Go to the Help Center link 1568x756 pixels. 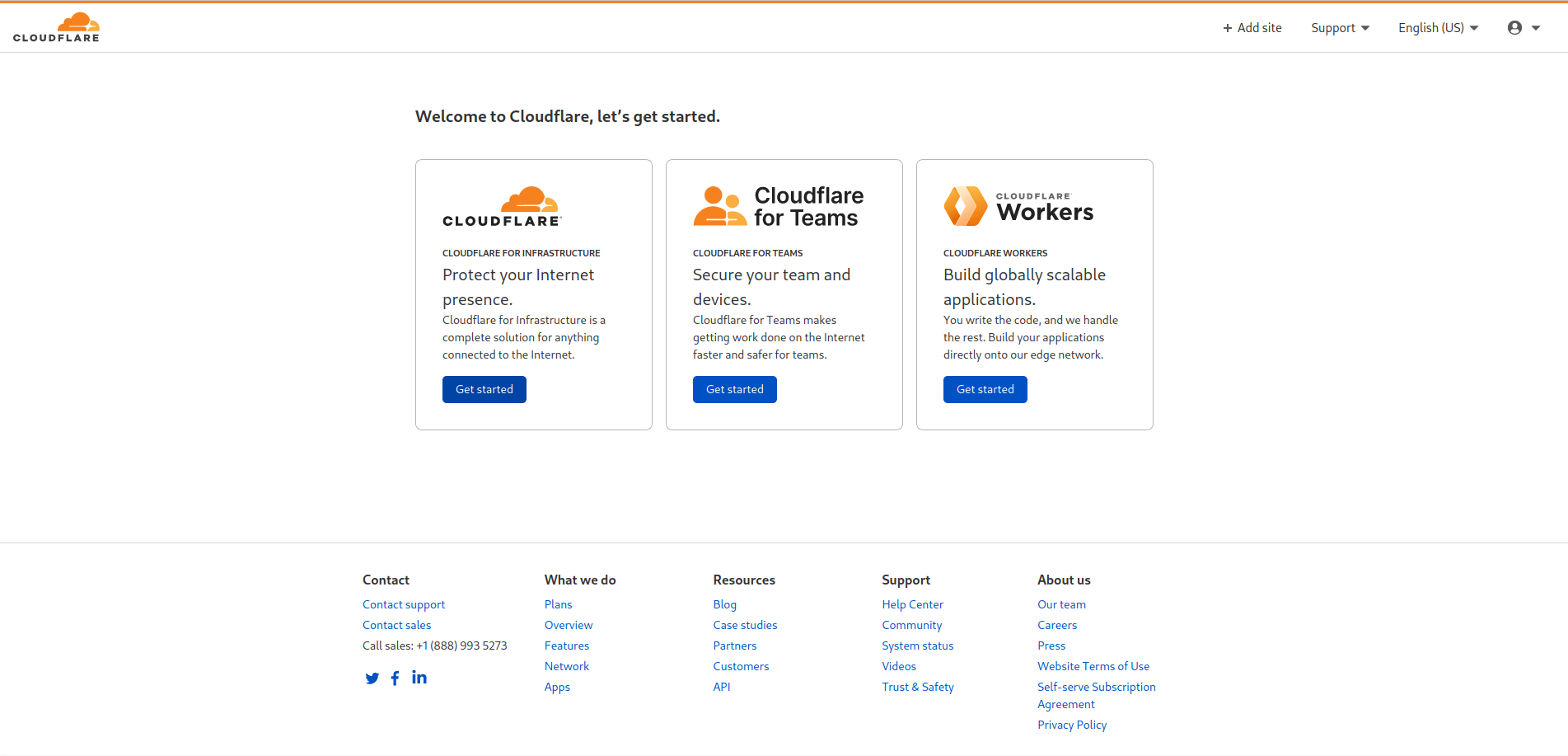click(x=913, y=604)
